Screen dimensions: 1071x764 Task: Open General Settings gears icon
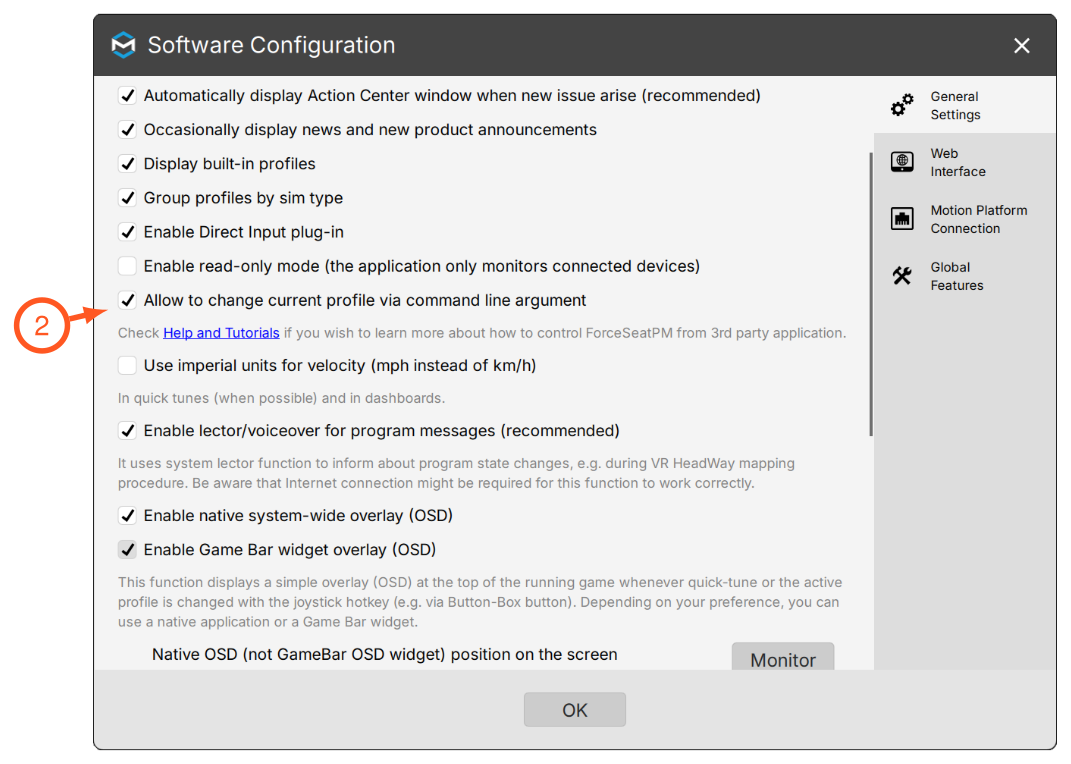902,105
